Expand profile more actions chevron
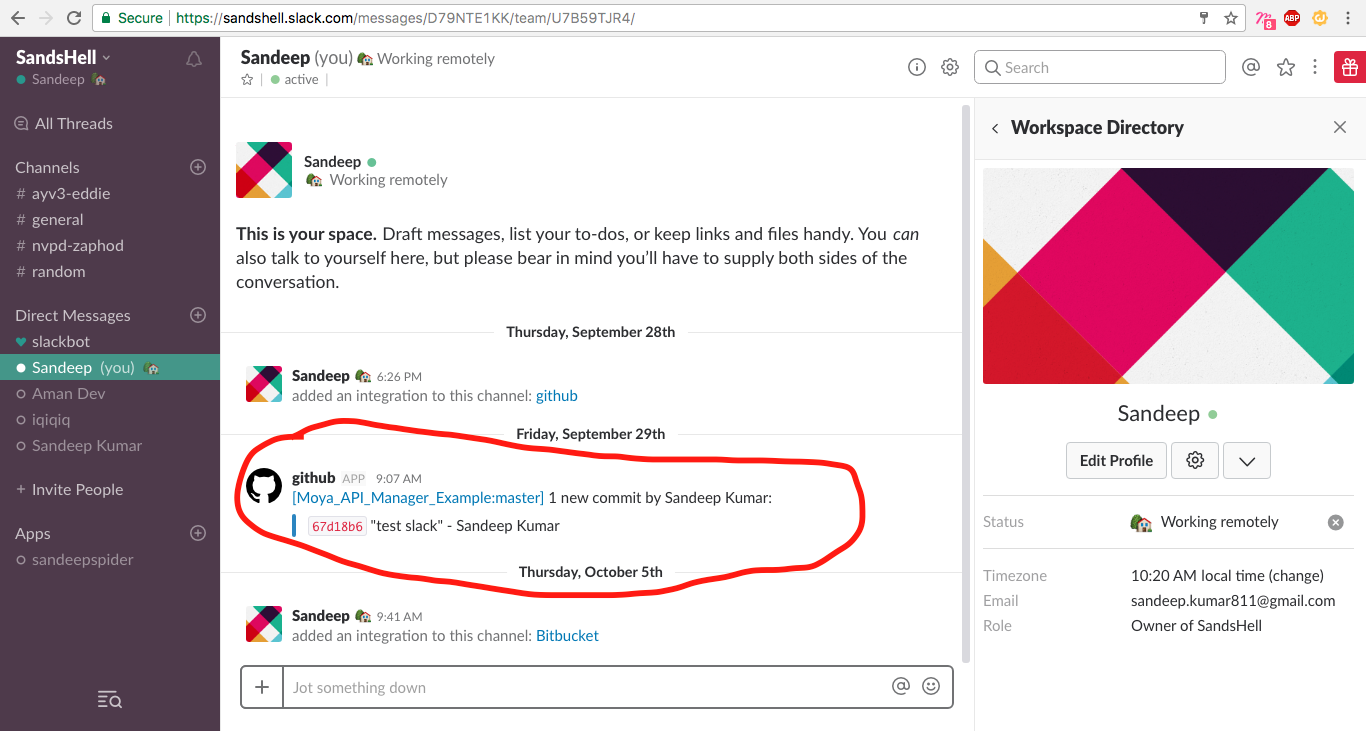This screenshot has height=731, width=1366. tap(1247, 460)
